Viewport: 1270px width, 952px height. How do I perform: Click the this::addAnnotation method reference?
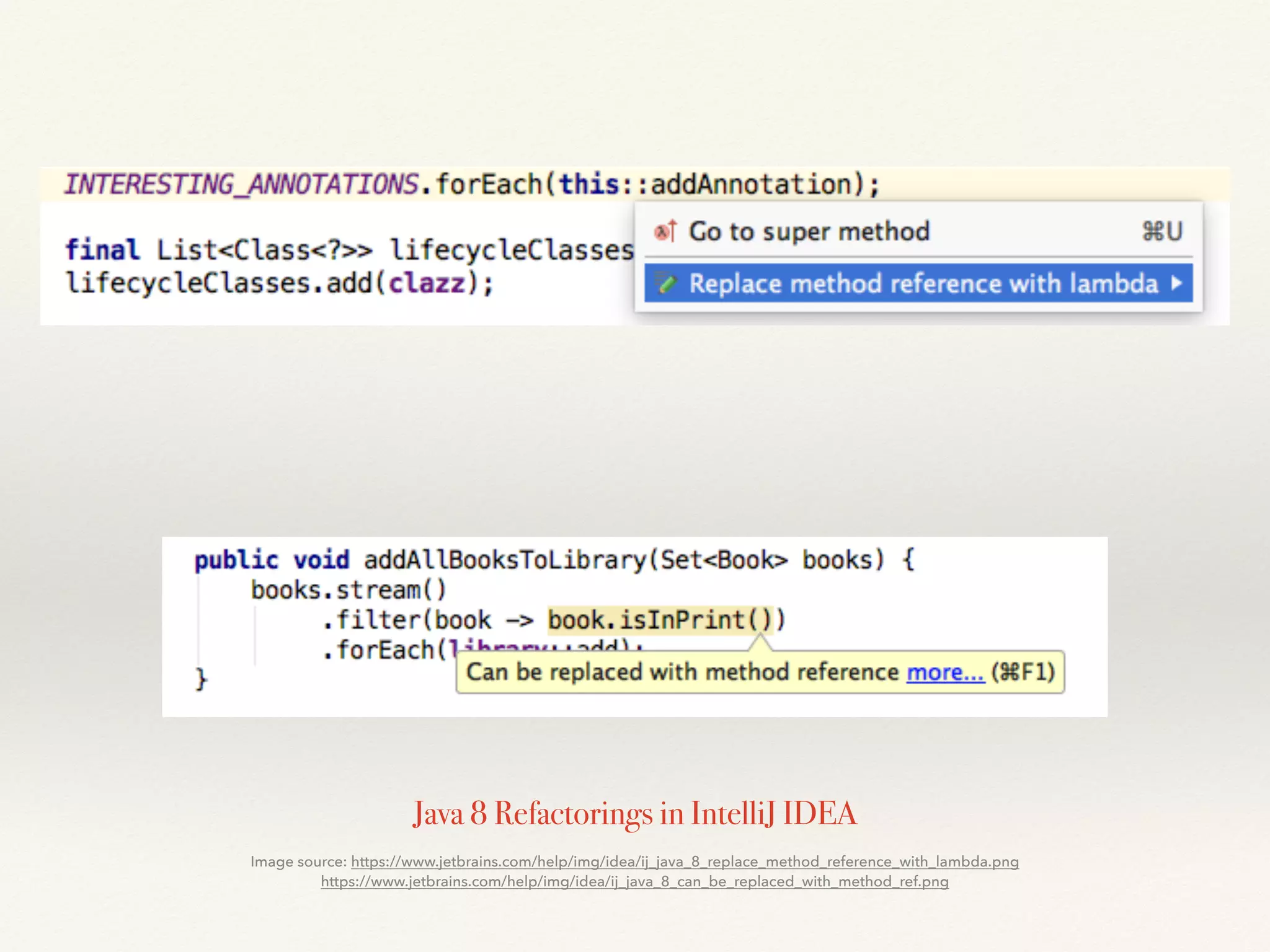coord(706,184)
